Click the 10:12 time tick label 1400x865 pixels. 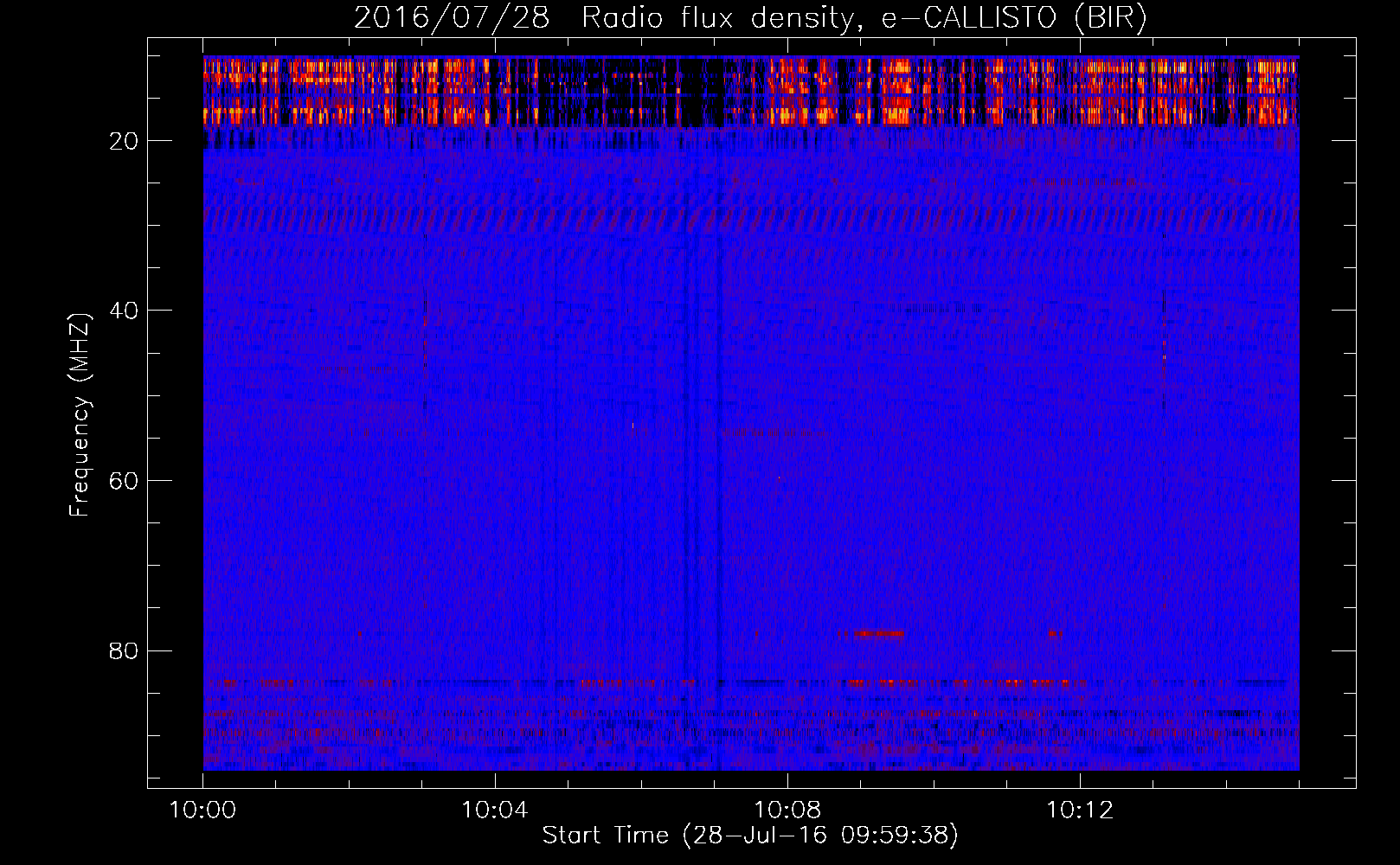(x=1080, y=811)
